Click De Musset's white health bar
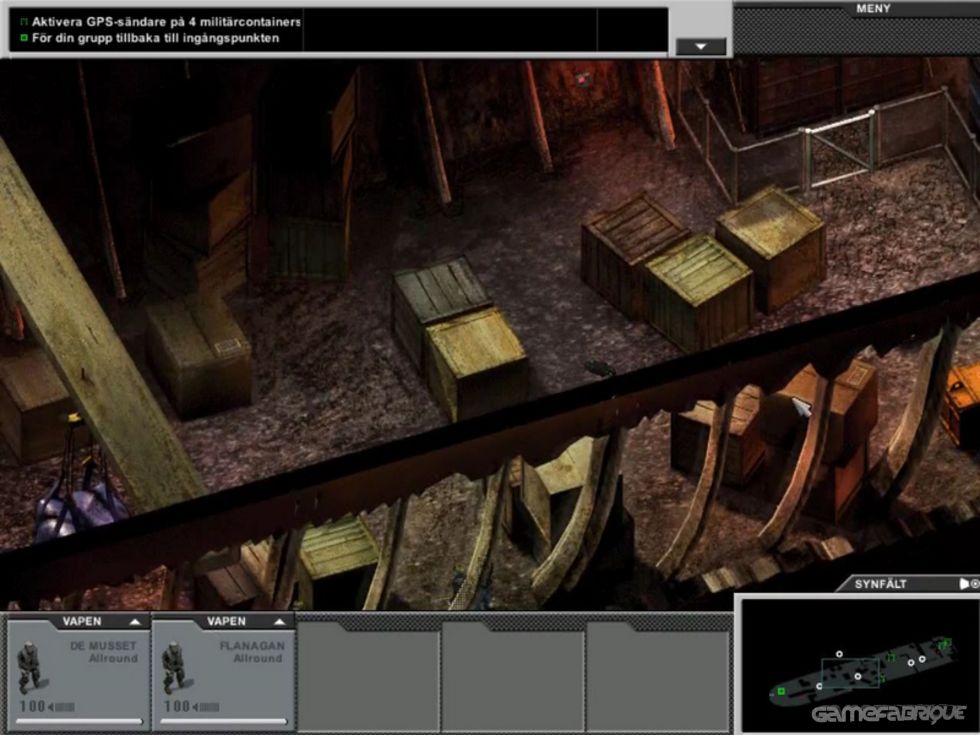The width and height of the screenshot is (980, 735). point(79,722)
